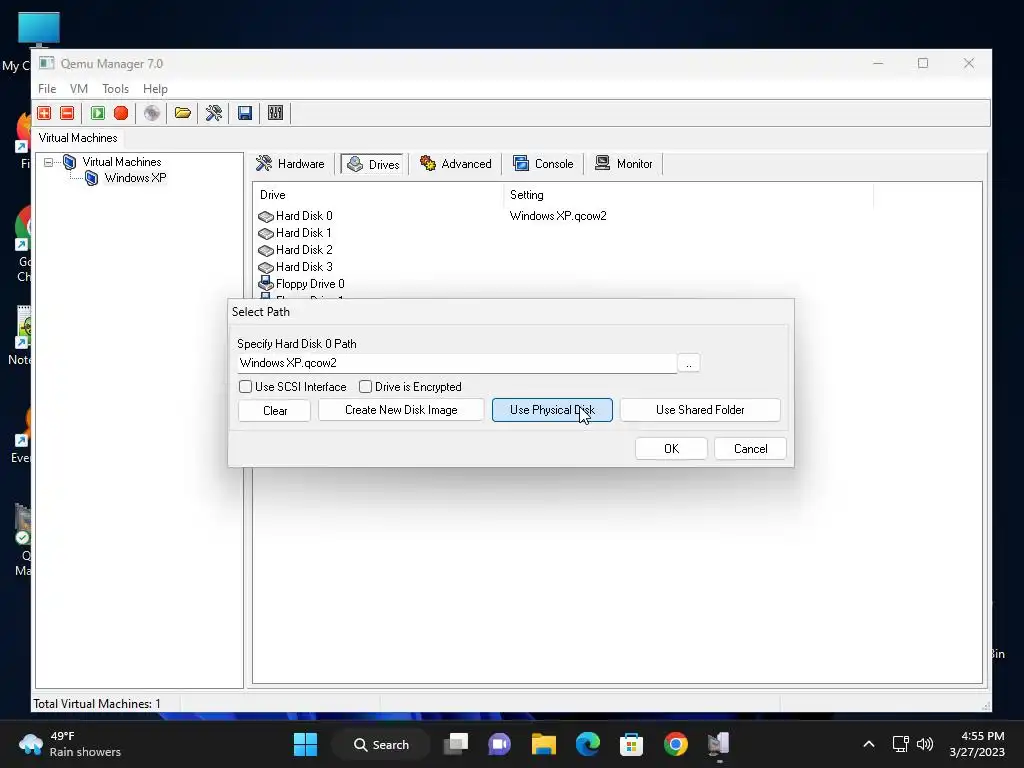This screenshot has height=768, width=1024.
Task: Click the mixer sliders toolbar icon
Action: click(276, 113)
